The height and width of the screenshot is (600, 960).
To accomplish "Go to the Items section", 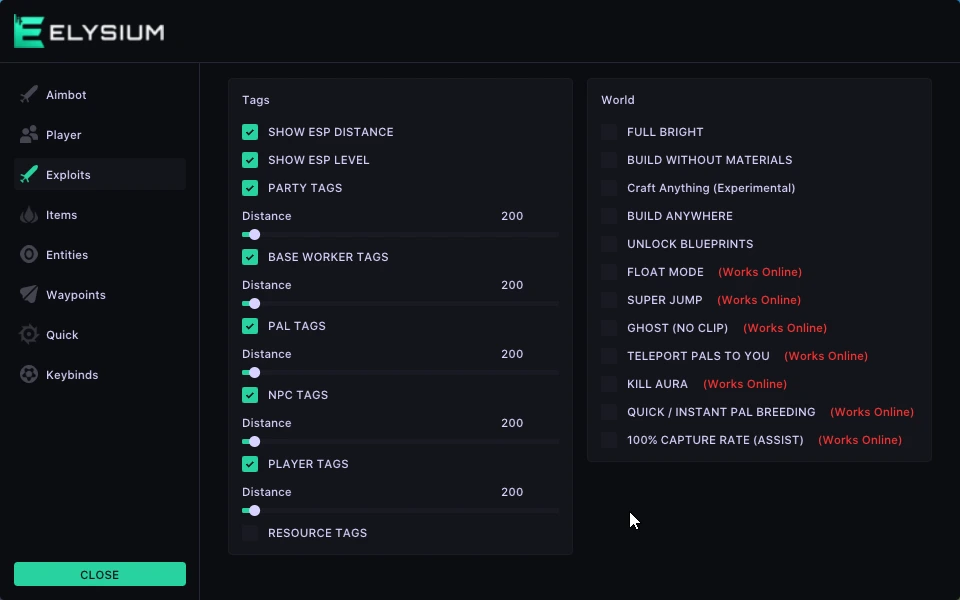I will point(61,215).
